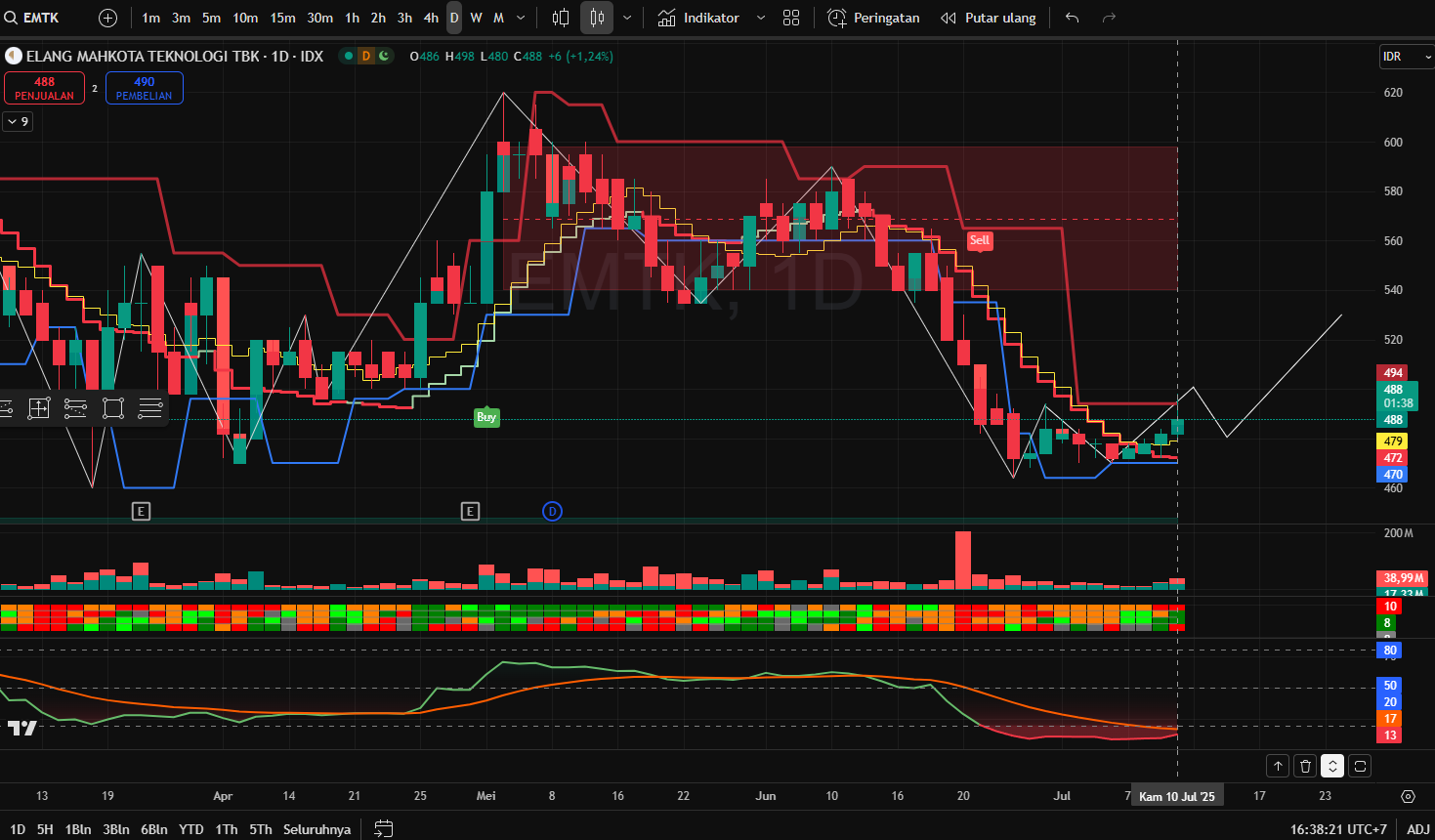Select the 1Th date range
The width and height of the screenshot is (1435, 840).
click(227, 828)
